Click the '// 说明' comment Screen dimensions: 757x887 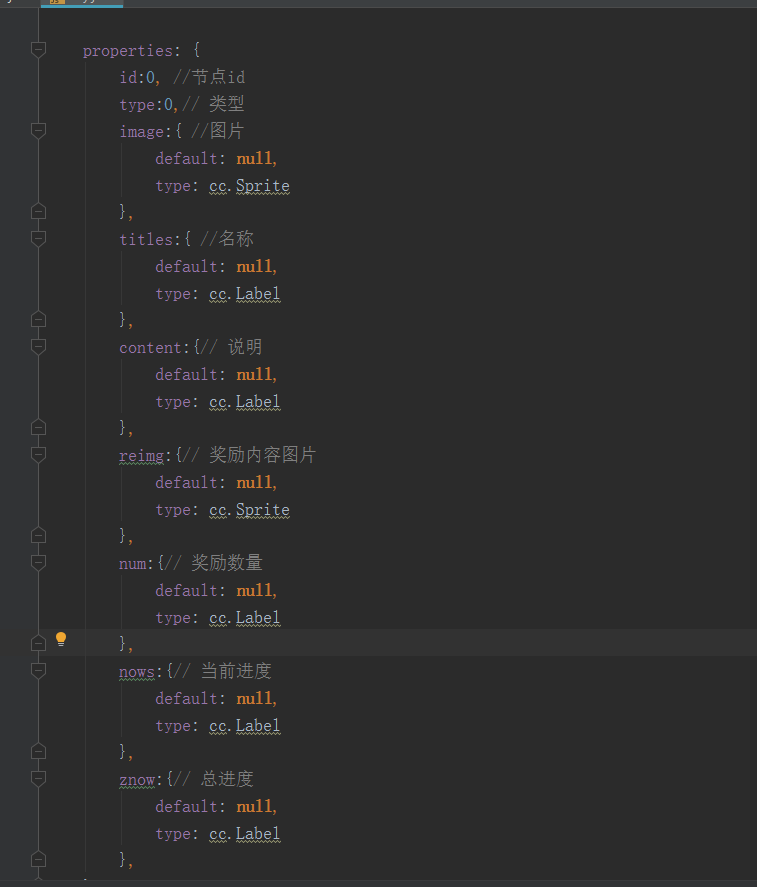tap(231, 347)
